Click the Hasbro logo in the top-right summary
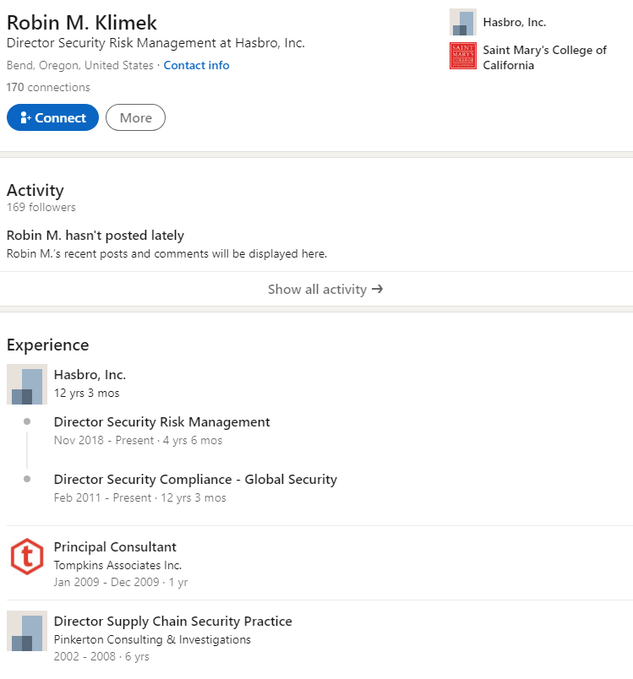The height and width of the screenshot is (679, 633). tap(462, 22)
